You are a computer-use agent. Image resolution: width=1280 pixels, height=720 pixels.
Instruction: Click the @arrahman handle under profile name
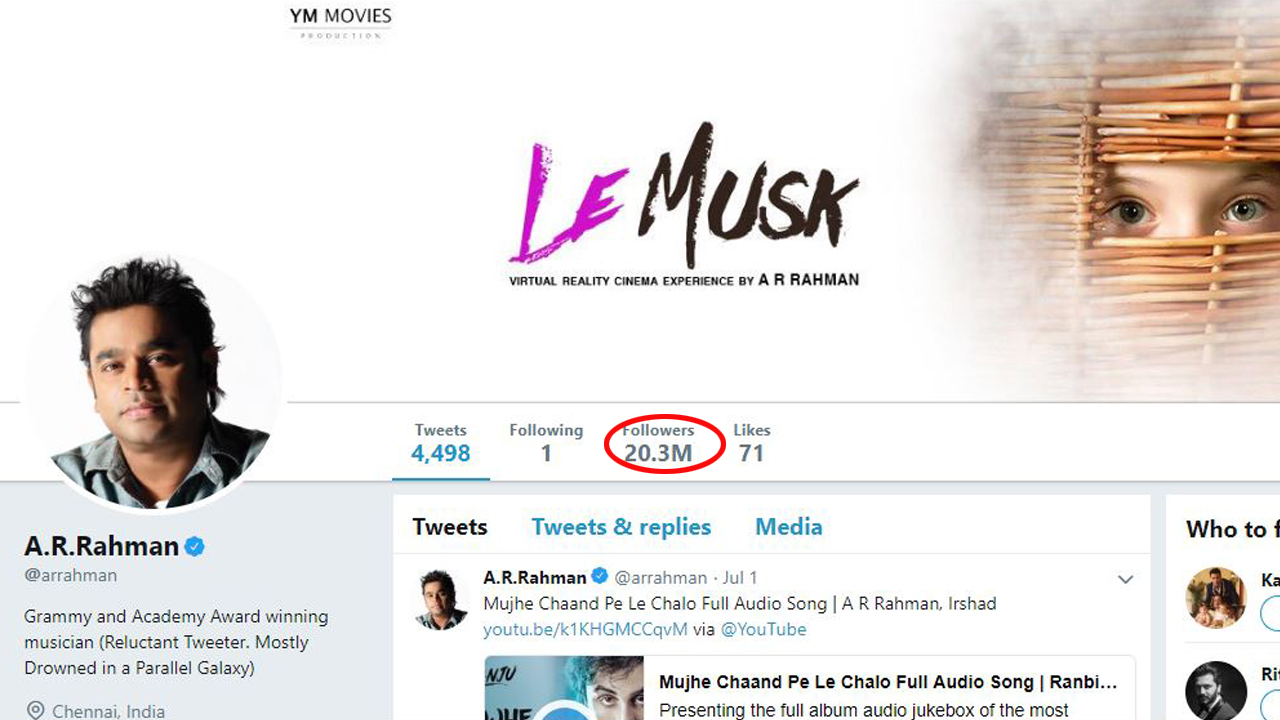click(70, 575)
